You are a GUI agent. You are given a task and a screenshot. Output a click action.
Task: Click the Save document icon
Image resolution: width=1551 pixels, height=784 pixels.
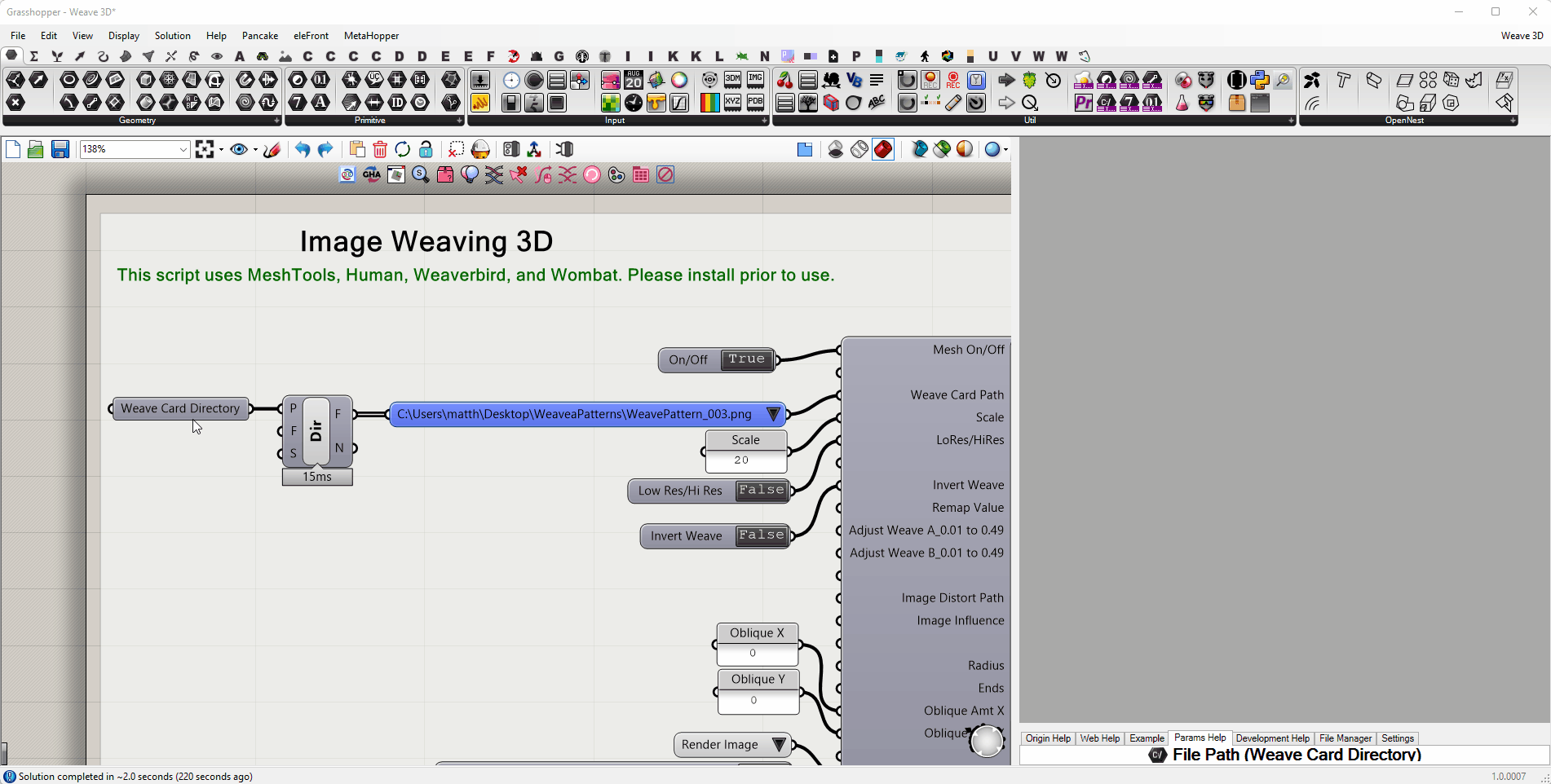[60, 149]
